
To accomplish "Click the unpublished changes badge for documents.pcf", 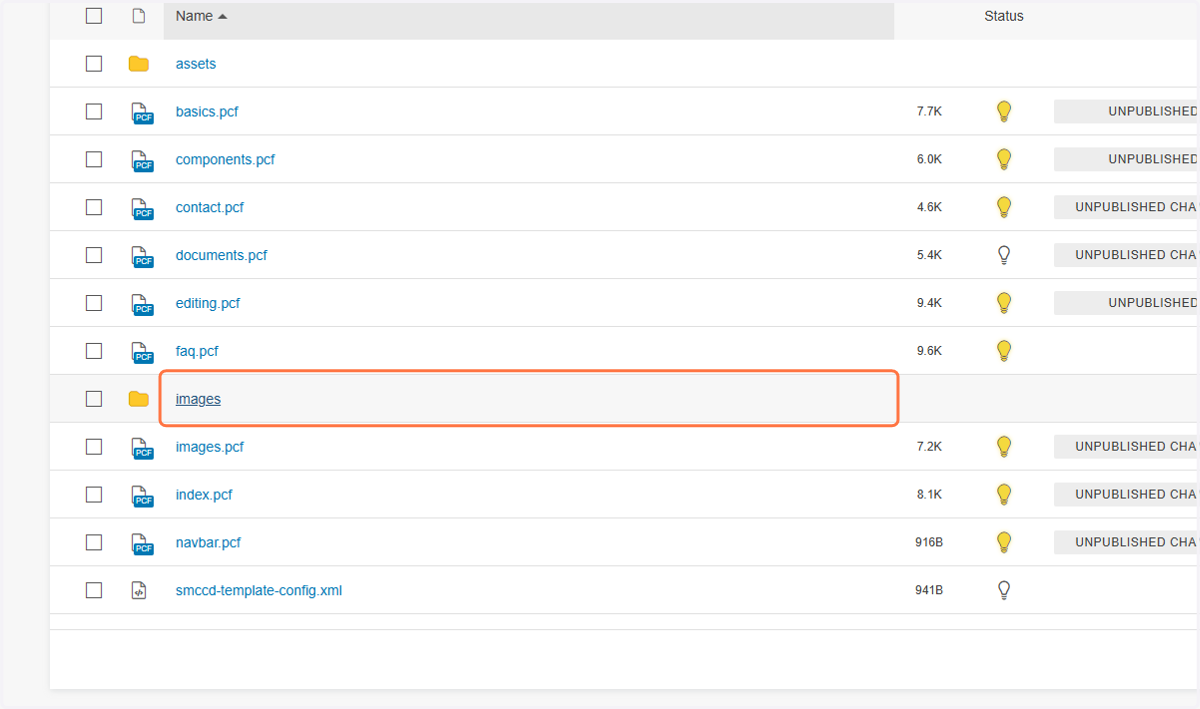I will pos(1127,255).
